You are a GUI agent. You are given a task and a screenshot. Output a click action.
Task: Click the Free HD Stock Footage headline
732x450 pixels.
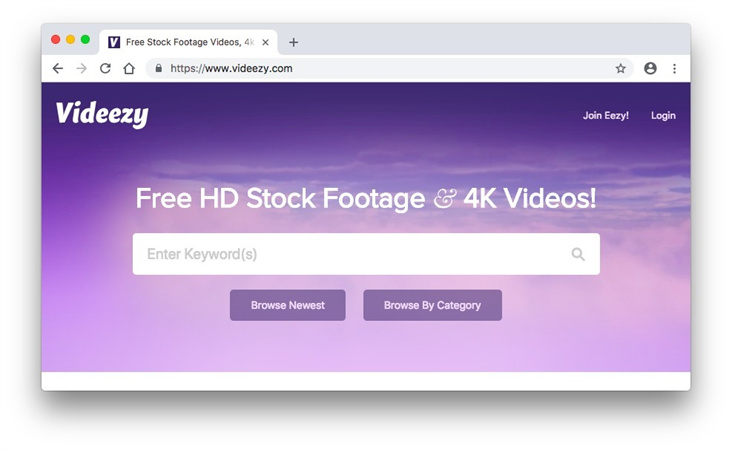[366, 198]
